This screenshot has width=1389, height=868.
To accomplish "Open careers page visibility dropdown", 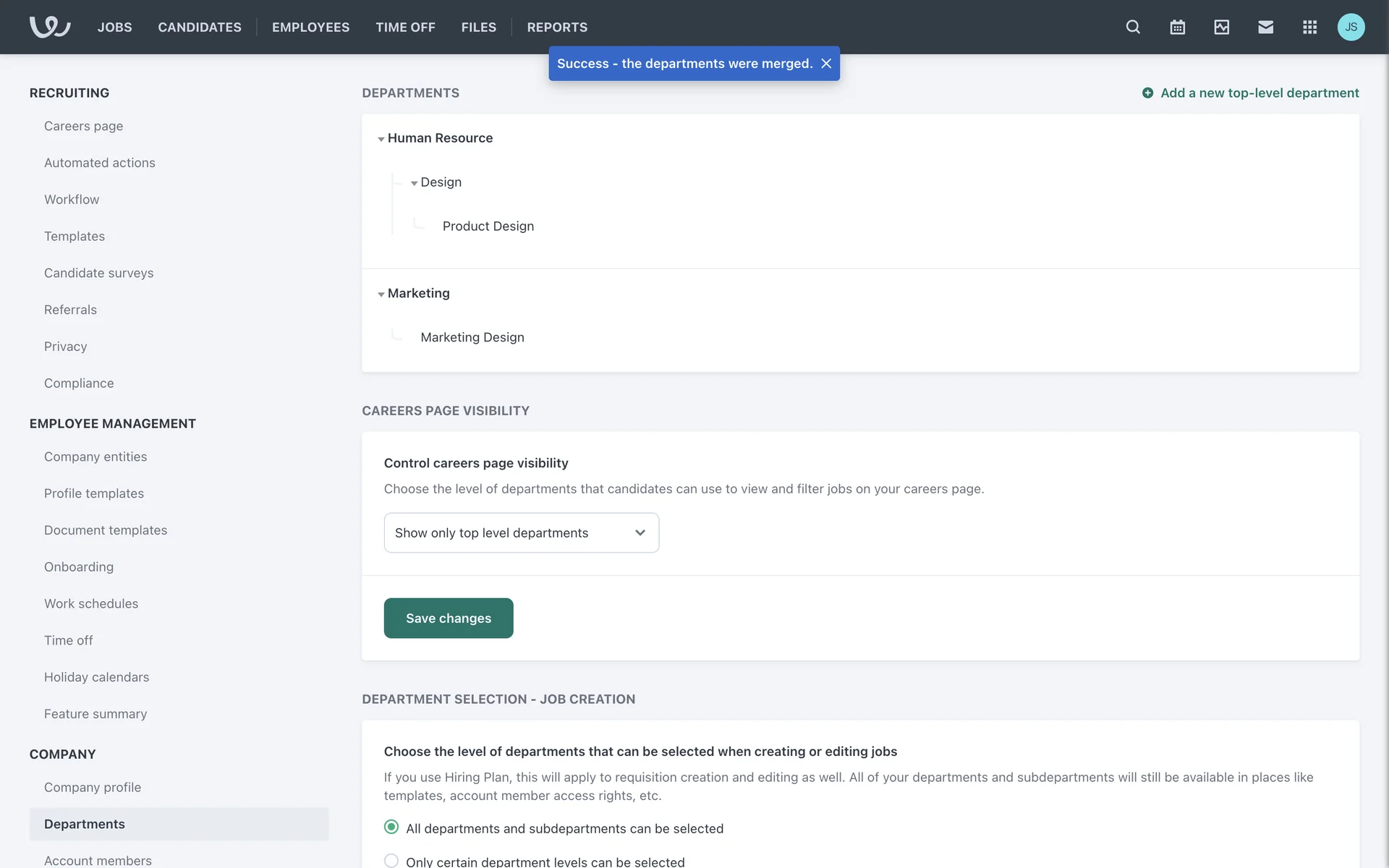I will (521, 533).
